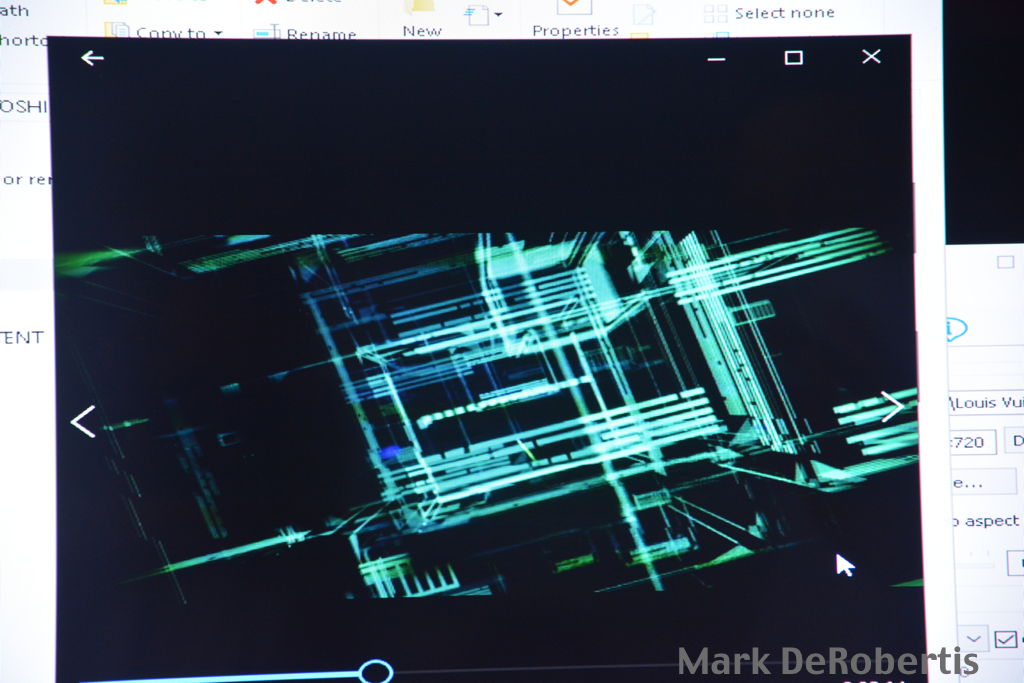The image size is (1024, 683).
Task: Click the Properties icon in the ribbon
Action: click(574, 8)
